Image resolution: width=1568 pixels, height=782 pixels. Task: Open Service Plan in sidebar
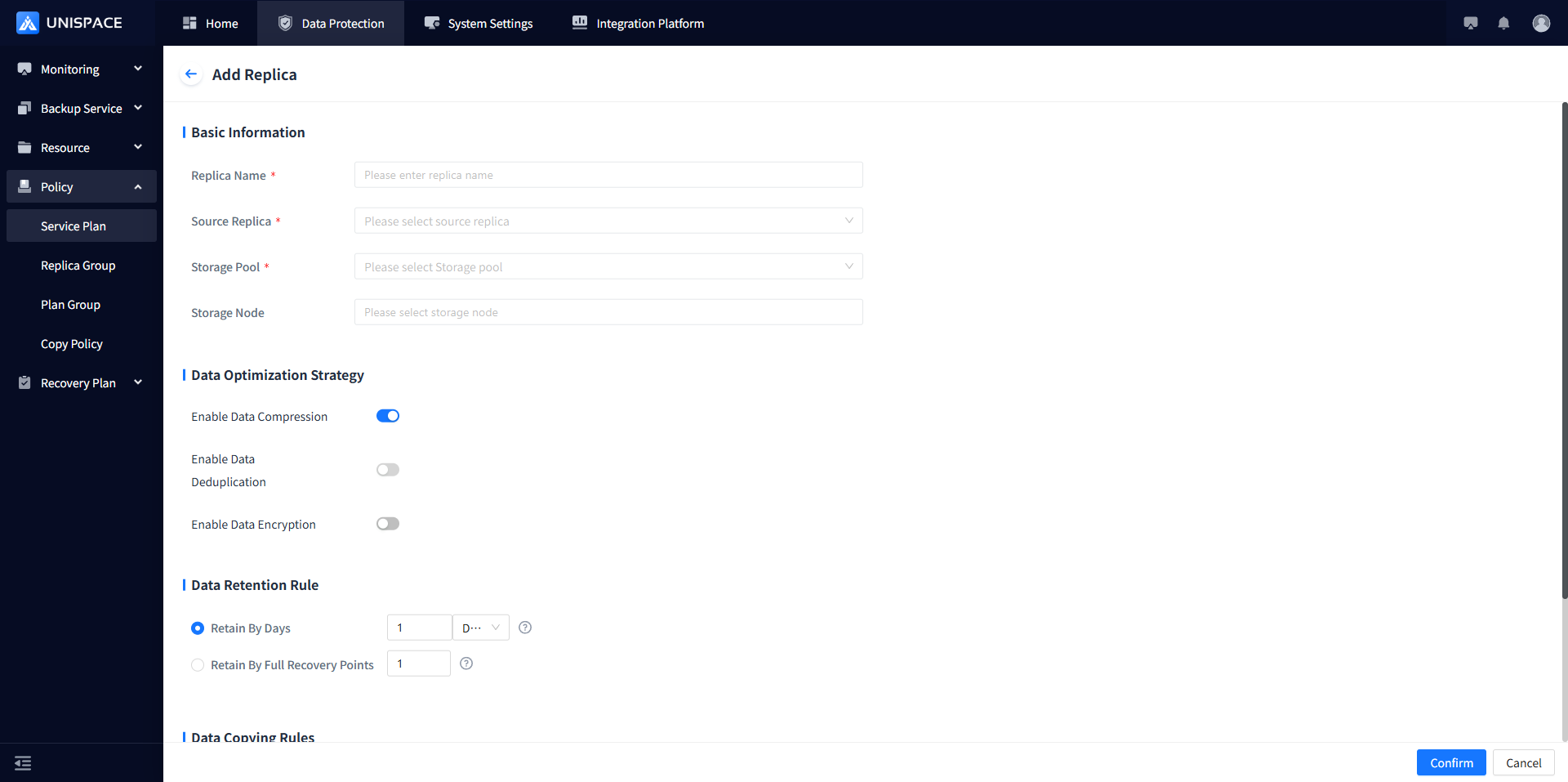click(x=82, y=226)
